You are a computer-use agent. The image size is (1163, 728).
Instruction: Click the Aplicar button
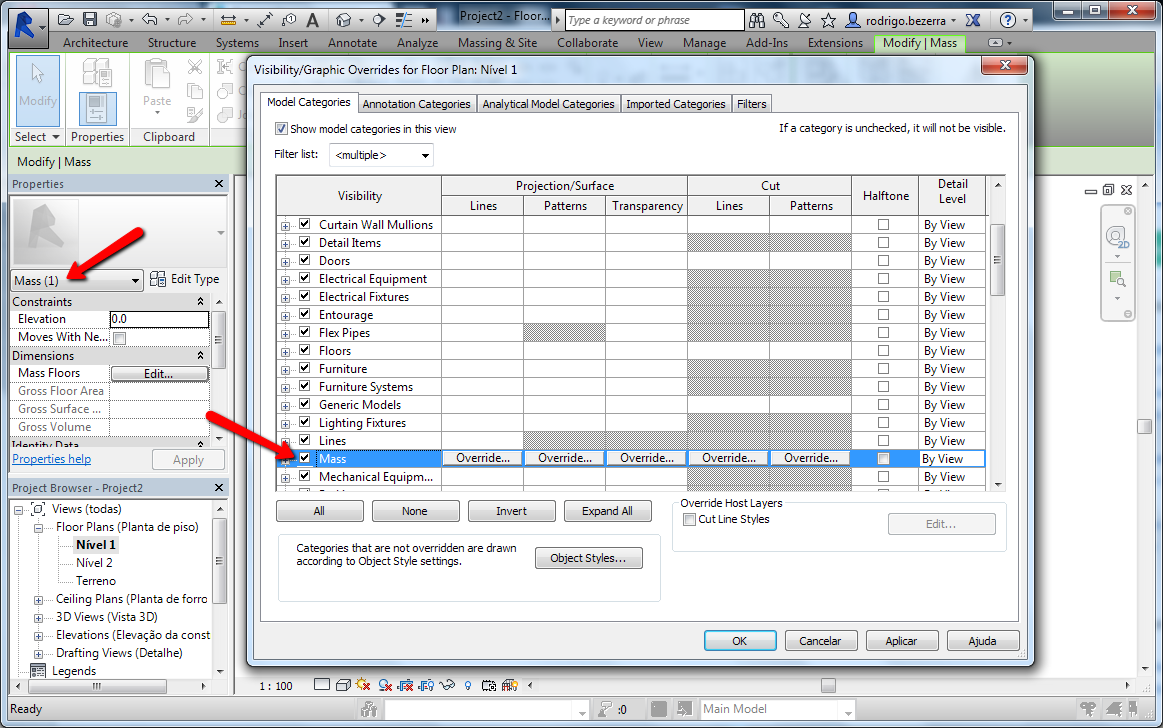(901, 641)
